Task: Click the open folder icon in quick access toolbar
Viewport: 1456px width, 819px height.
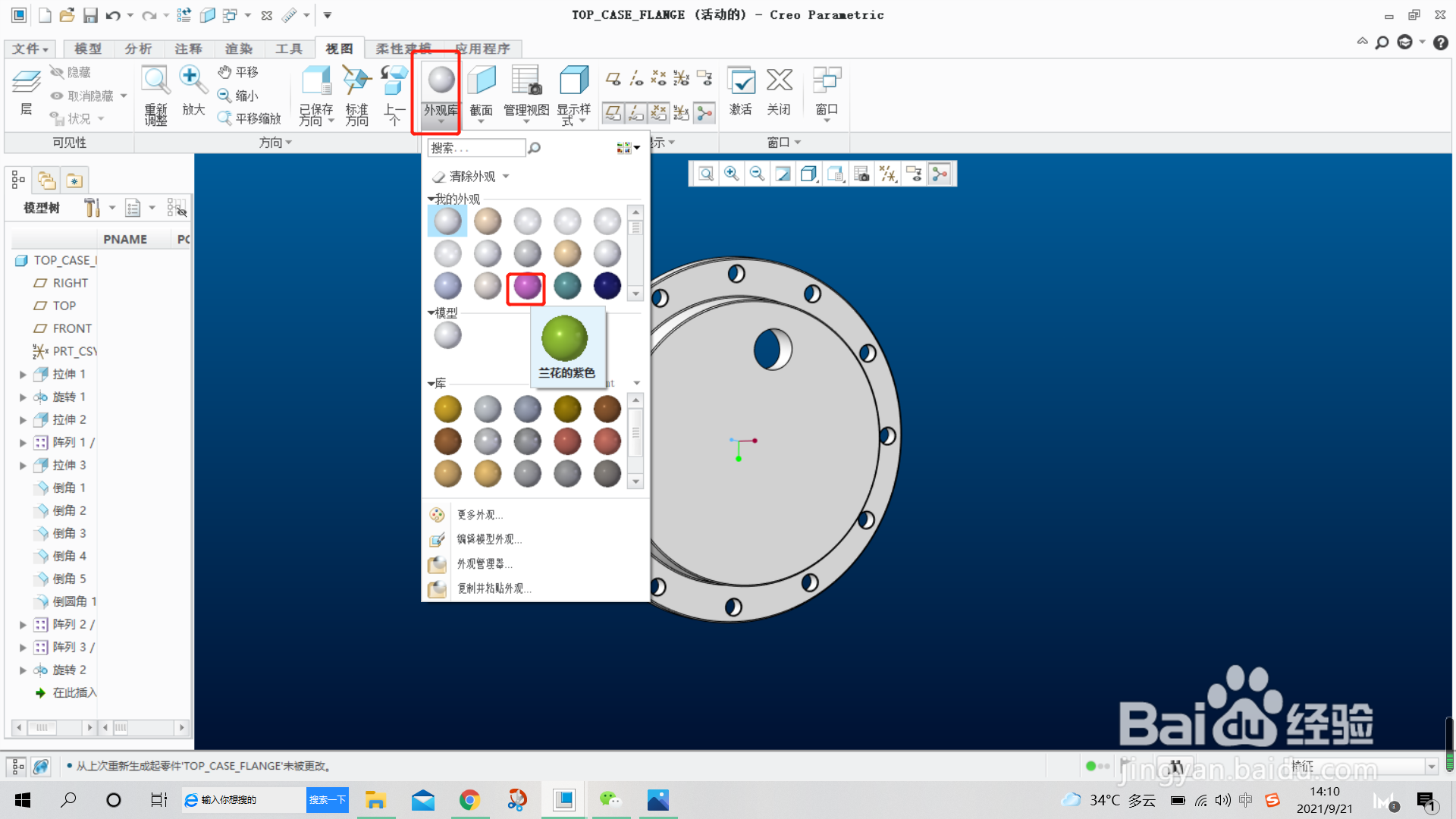Action: [x=67, y=15]
